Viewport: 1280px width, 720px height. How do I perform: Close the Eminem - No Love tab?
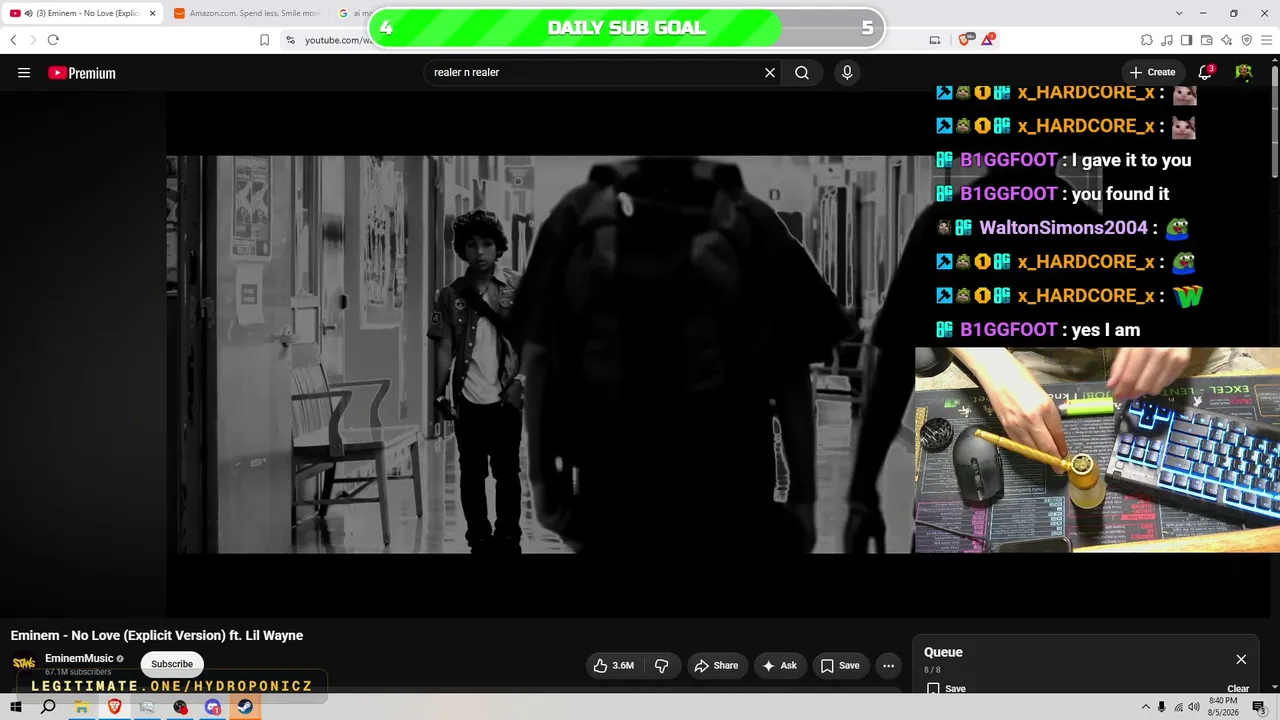pos(153,13)
